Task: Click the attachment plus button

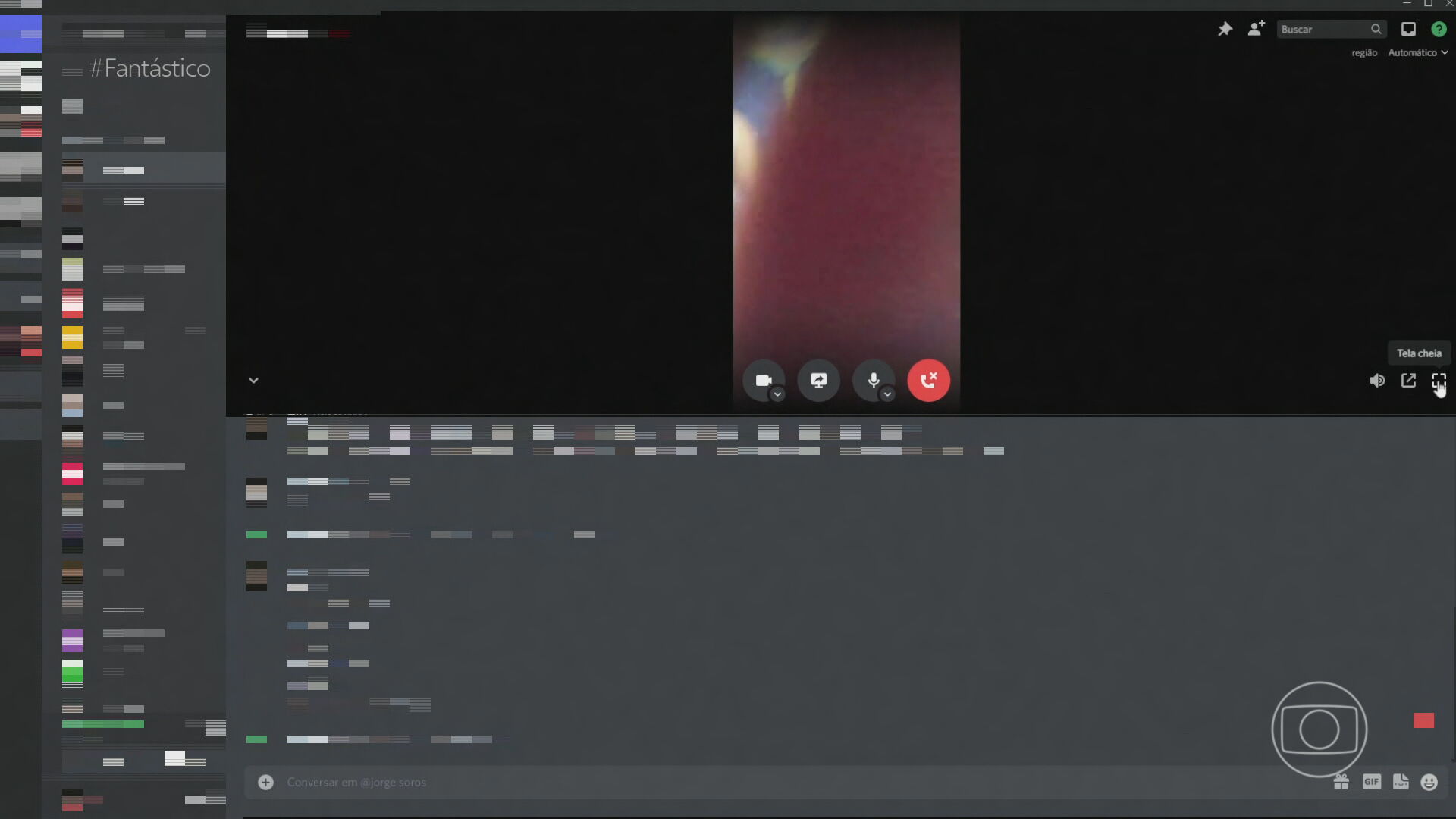Action: 265,782
